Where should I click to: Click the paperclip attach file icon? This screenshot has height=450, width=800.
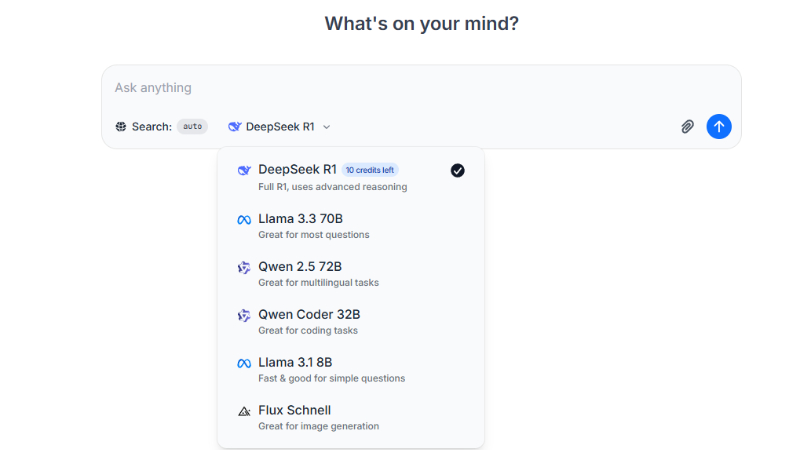687,127
